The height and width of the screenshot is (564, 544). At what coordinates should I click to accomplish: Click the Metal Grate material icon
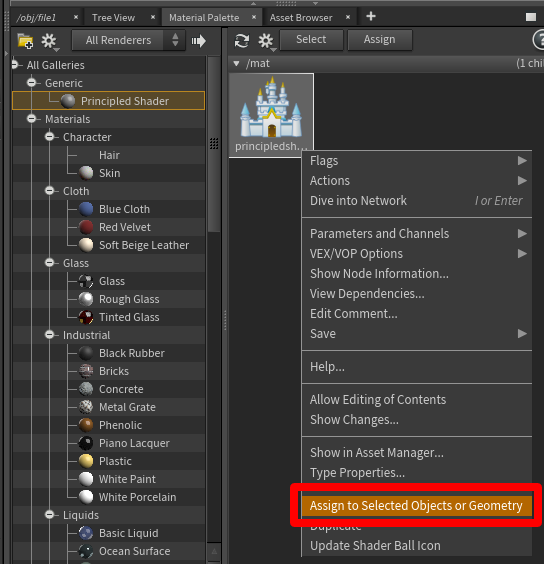pos(86,407)
